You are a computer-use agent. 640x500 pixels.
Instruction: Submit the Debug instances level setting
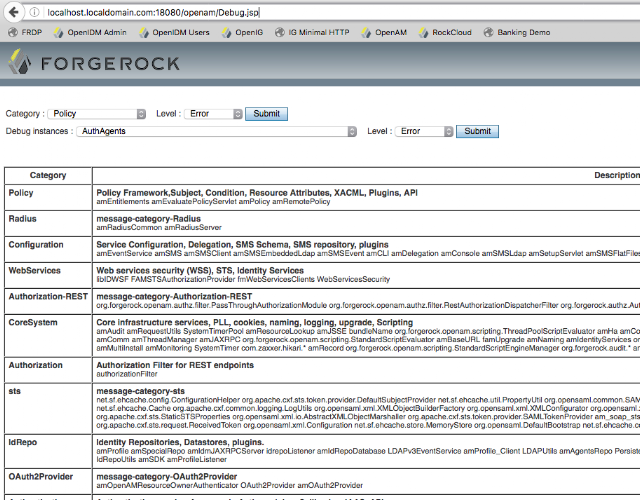pos(477,131)
